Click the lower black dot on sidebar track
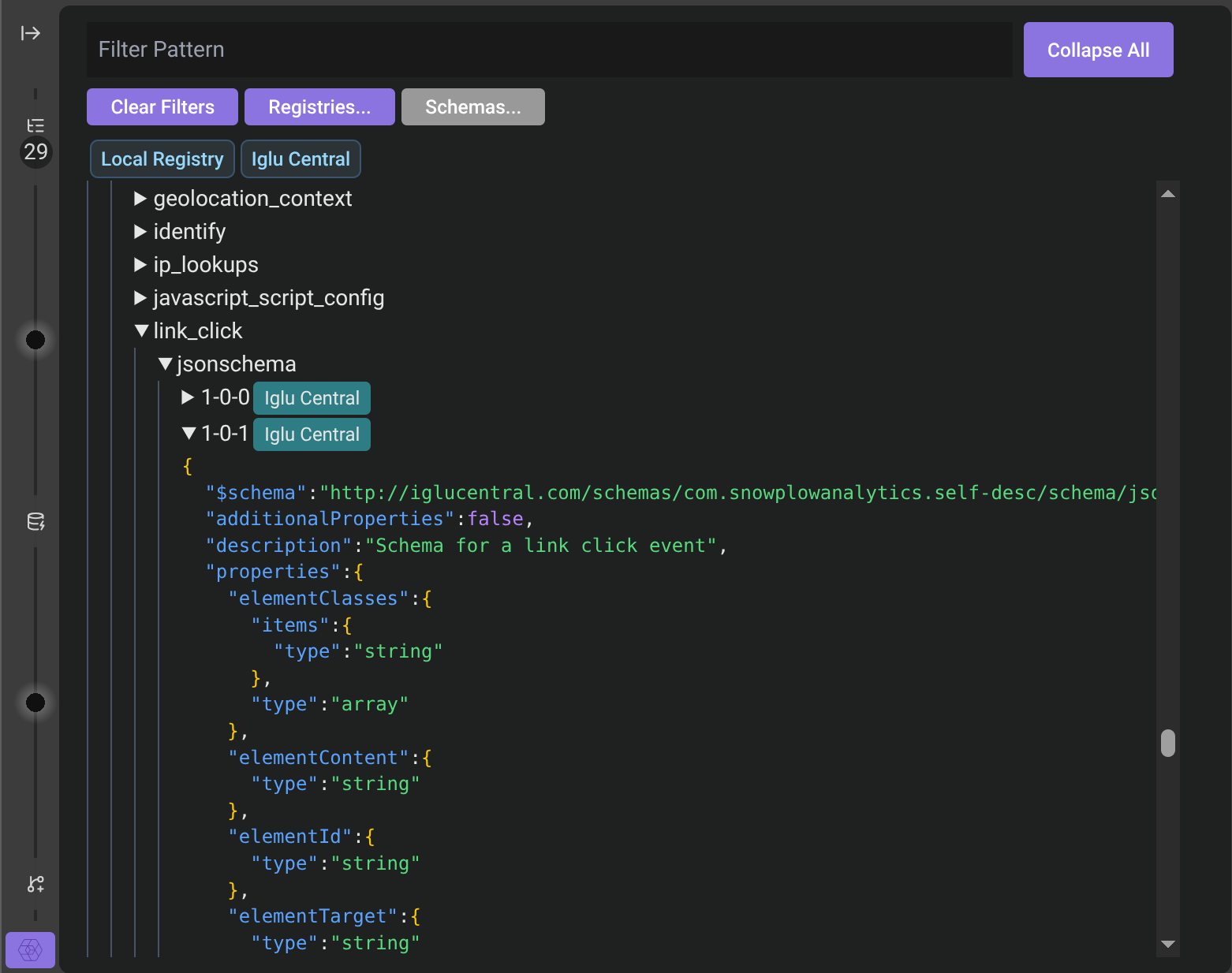 pos(35,703)
